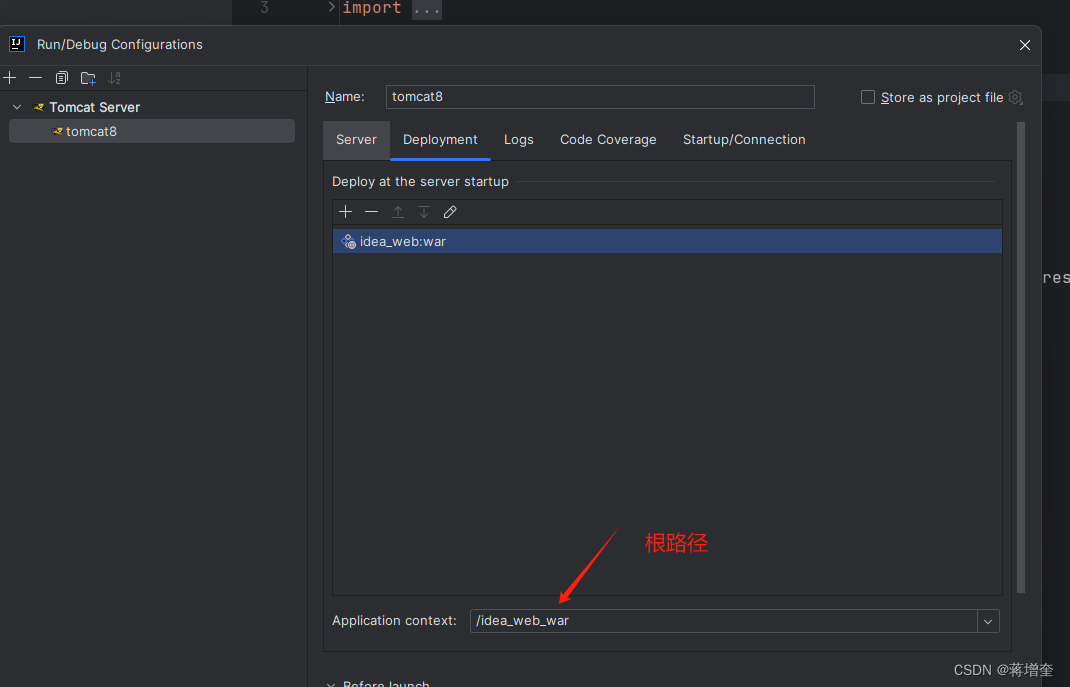Open the Startup/Connection tab
Viewport: 1070px width, 687px height.
[x=744, y=140]
